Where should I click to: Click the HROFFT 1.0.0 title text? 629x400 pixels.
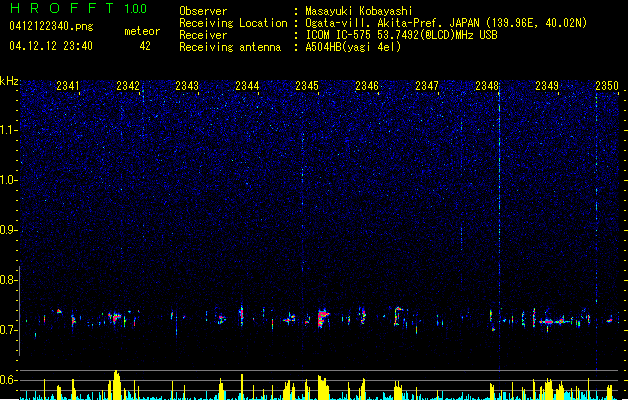point(79,8)
